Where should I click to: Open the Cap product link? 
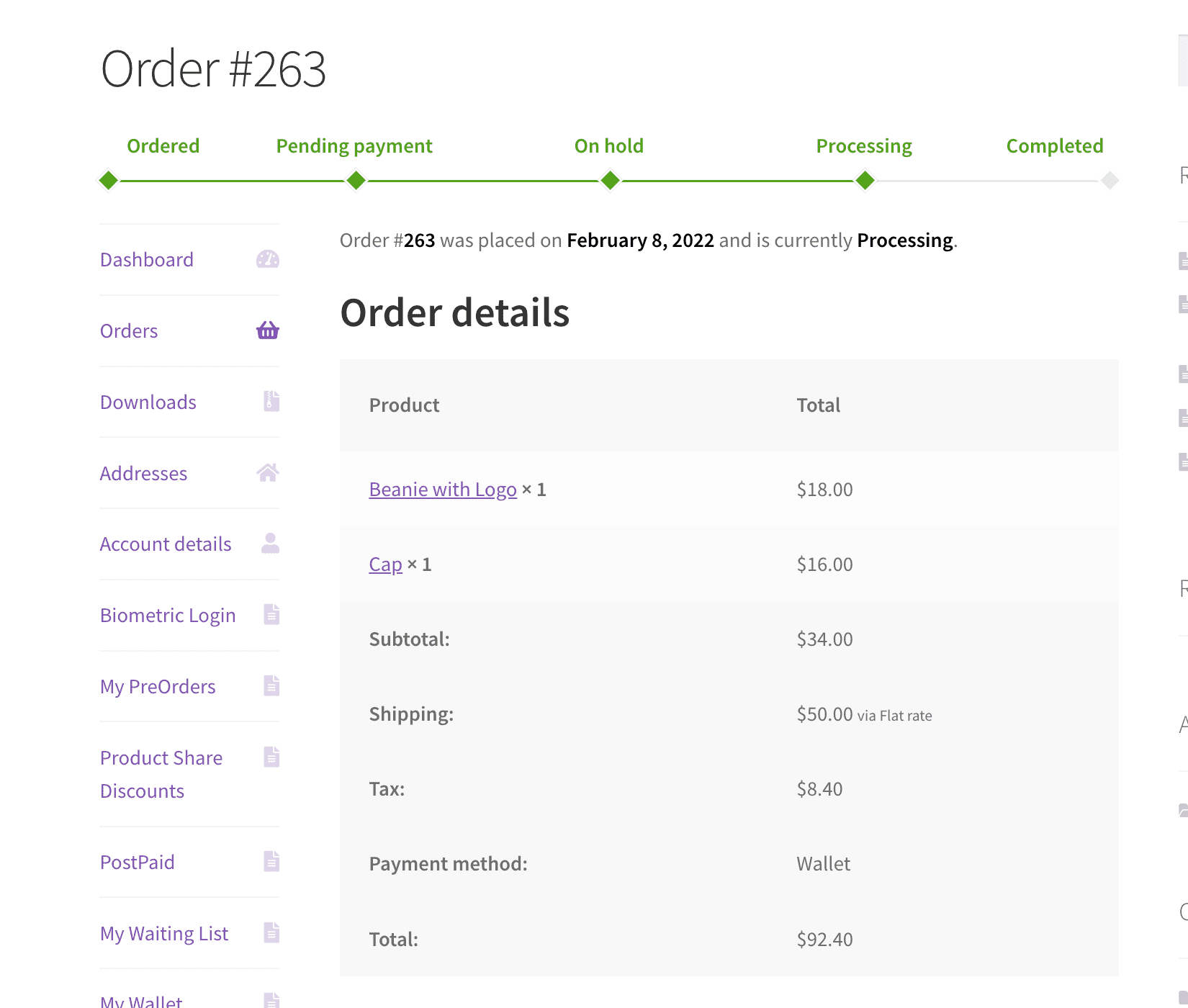point(386,564)
